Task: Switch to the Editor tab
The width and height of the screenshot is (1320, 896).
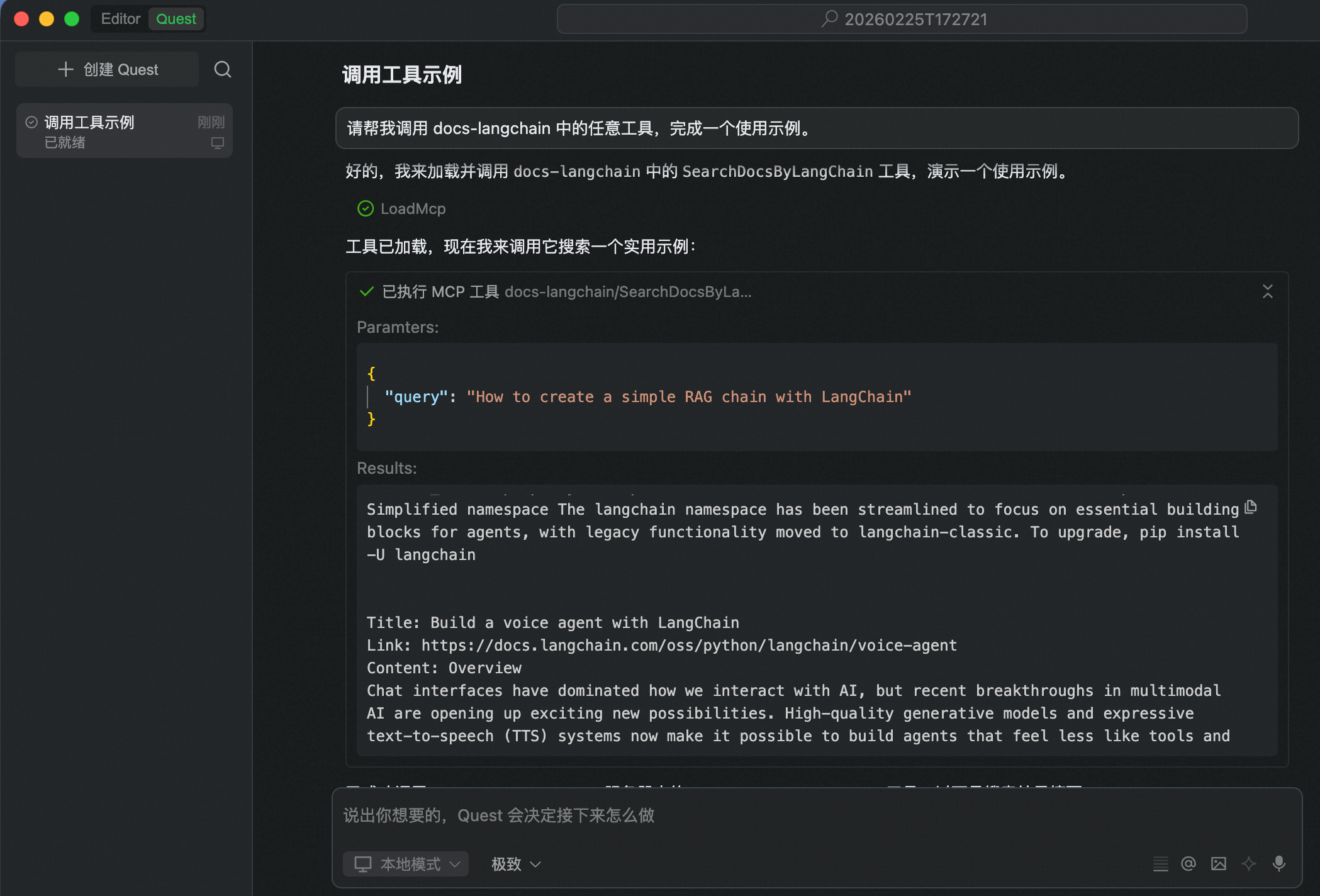Action: [x=120, y=19]
